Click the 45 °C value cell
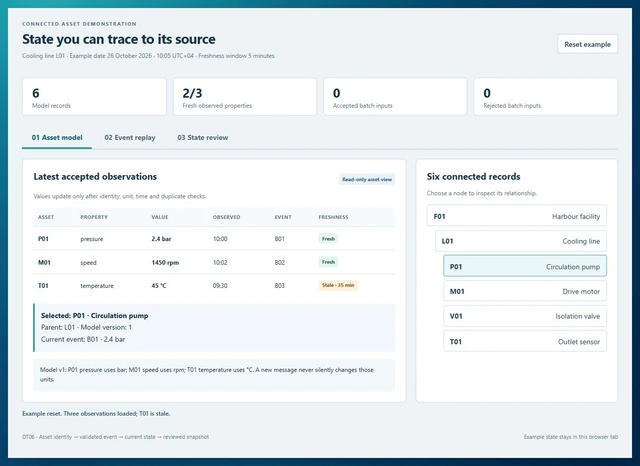The width and height of the screenshot is (640, 466). pyautogui.click(x=159, y=286)
